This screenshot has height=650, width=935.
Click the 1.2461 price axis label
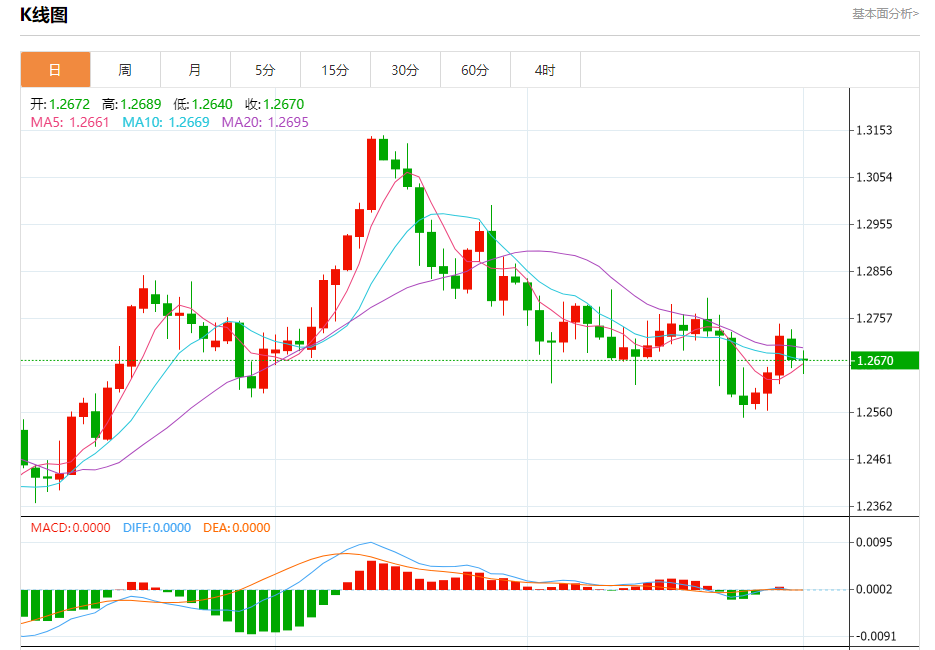coord(874,459)
